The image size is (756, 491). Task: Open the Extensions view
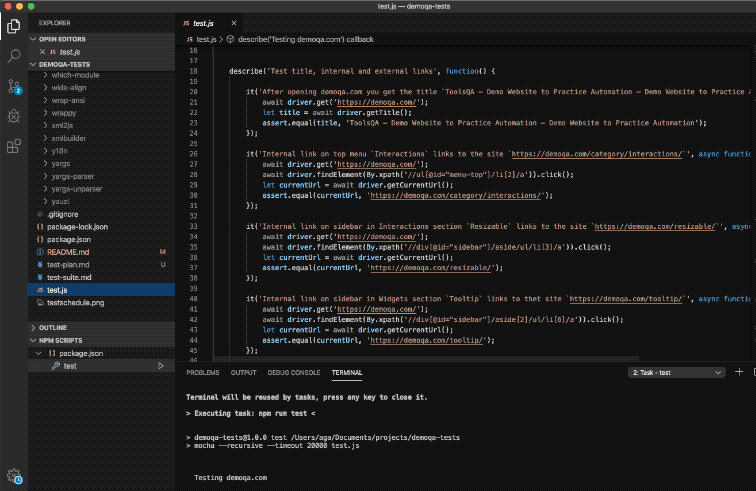point(14,146)
